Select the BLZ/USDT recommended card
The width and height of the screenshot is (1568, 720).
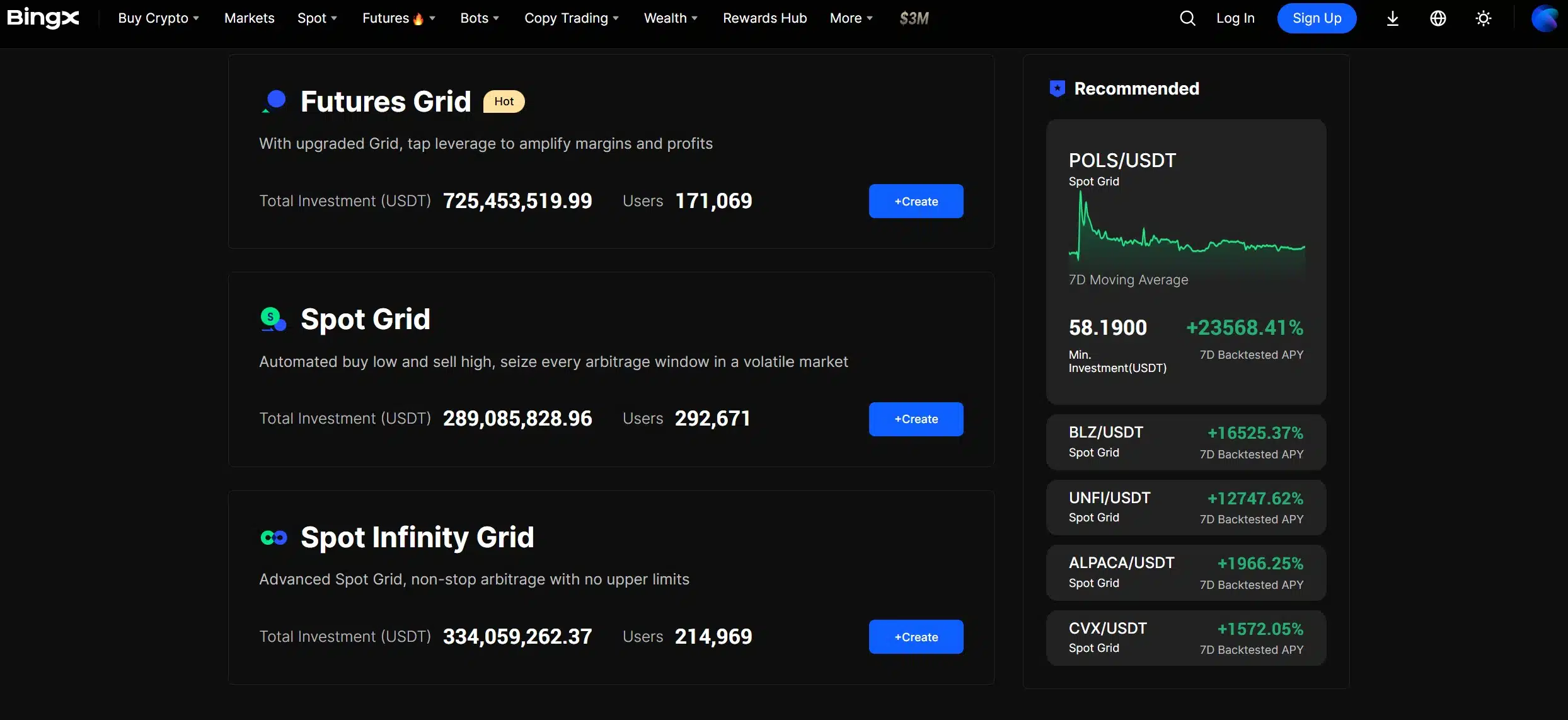click(1186, 442)
